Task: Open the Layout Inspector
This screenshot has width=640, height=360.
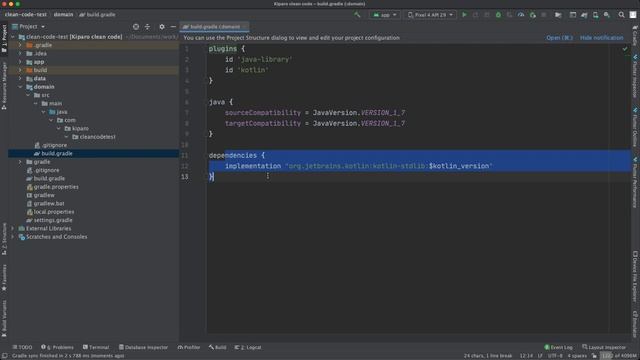Action: tap(604, 347)
